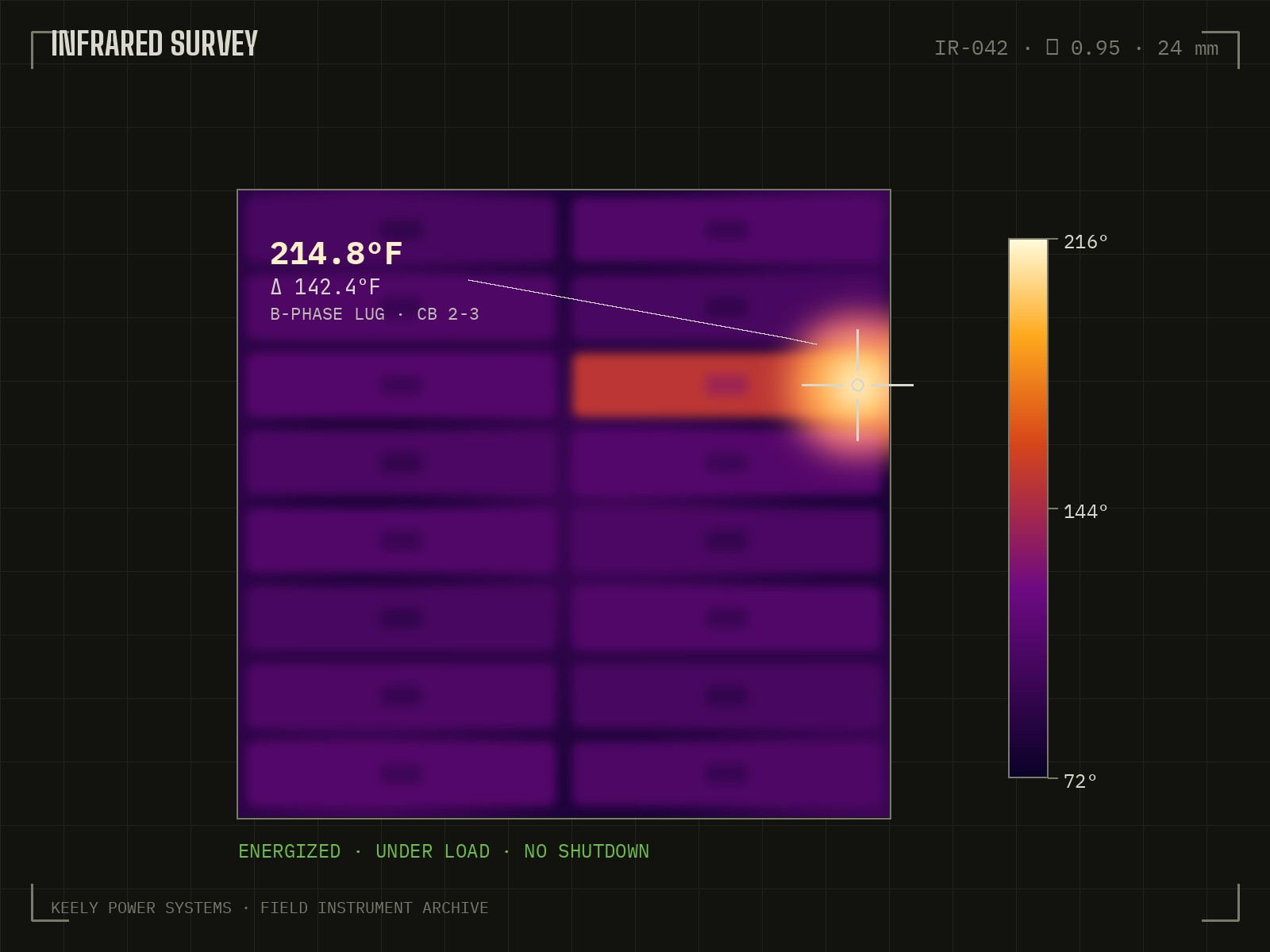Click the NO SHUTDOWN status text
The height and width of the screenshot is (952, 1270).
[587, 851]
